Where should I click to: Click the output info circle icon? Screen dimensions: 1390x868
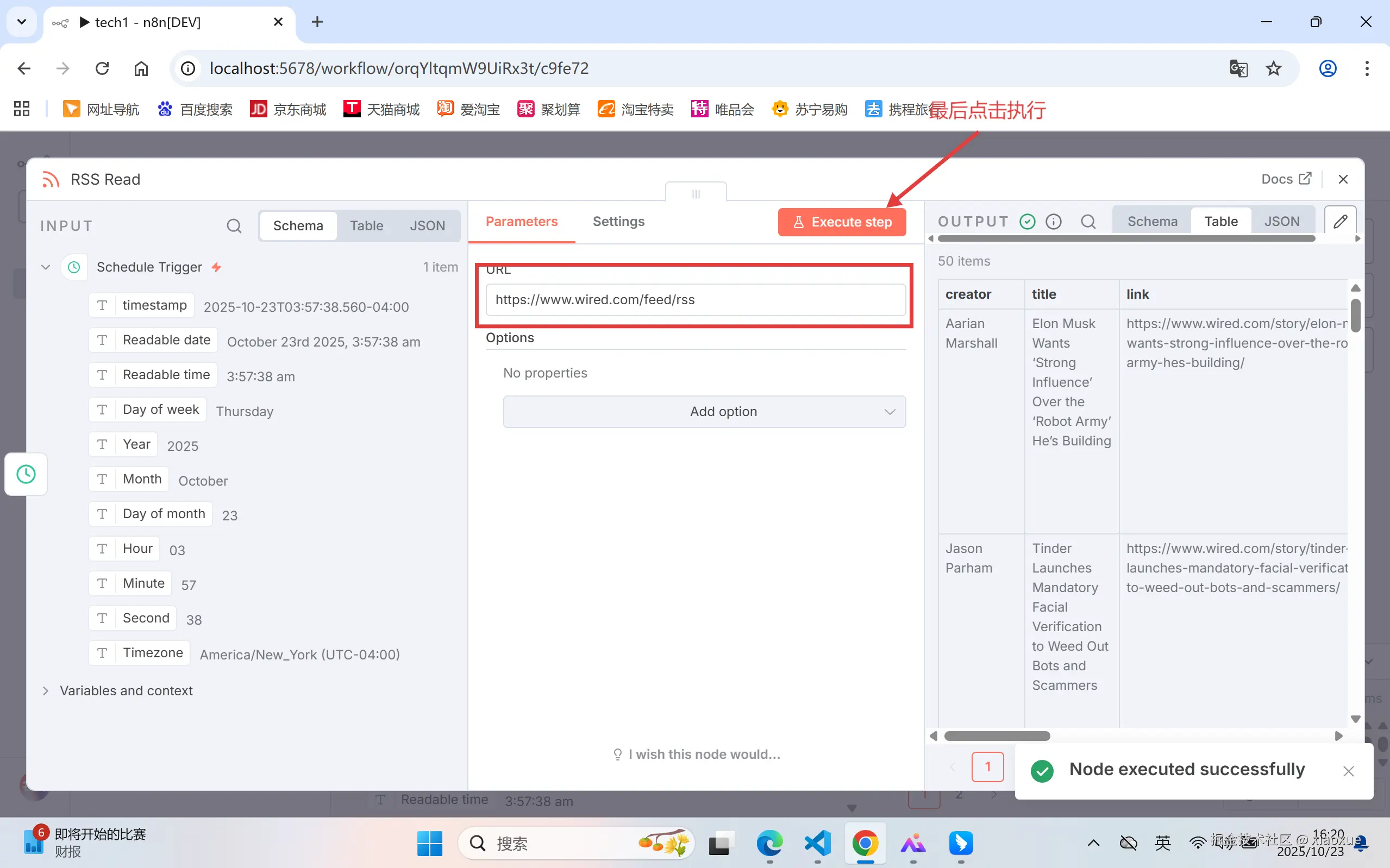point(1054,222)
